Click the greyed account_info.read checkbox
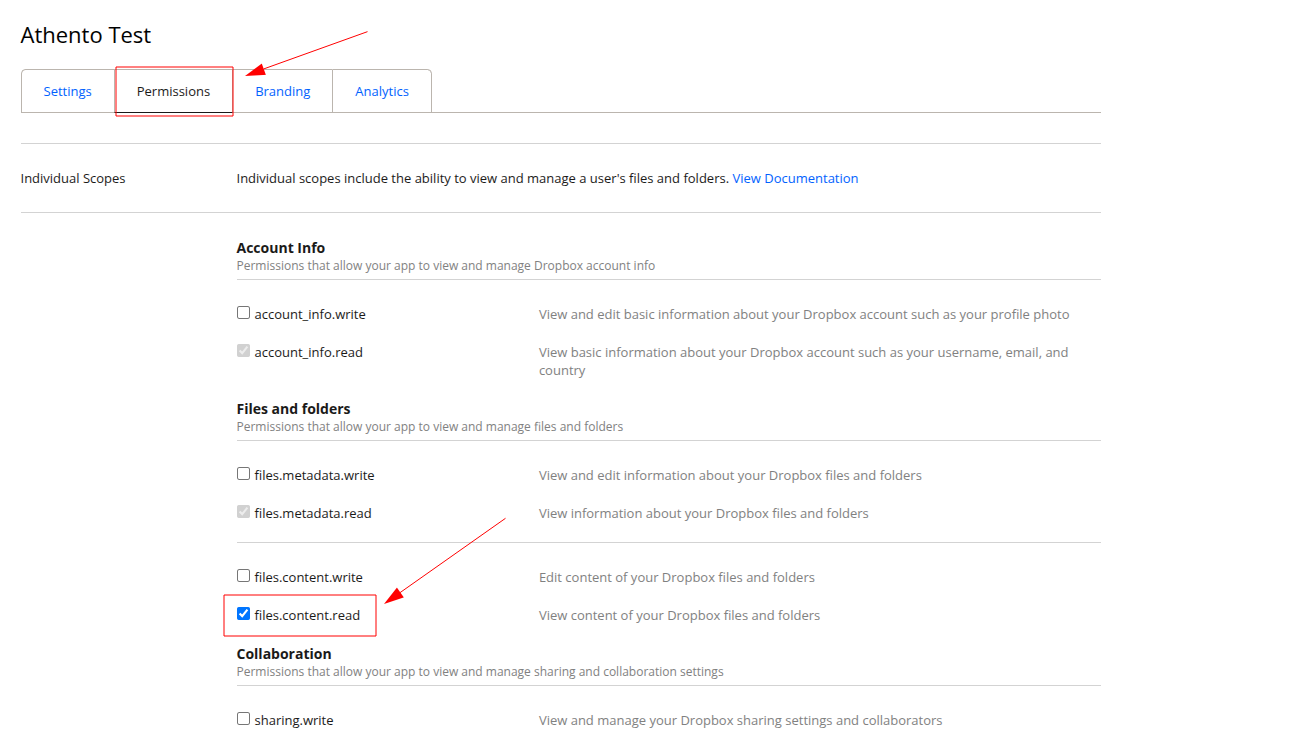Screen dimensions: 1295x748 click(243, 351)
